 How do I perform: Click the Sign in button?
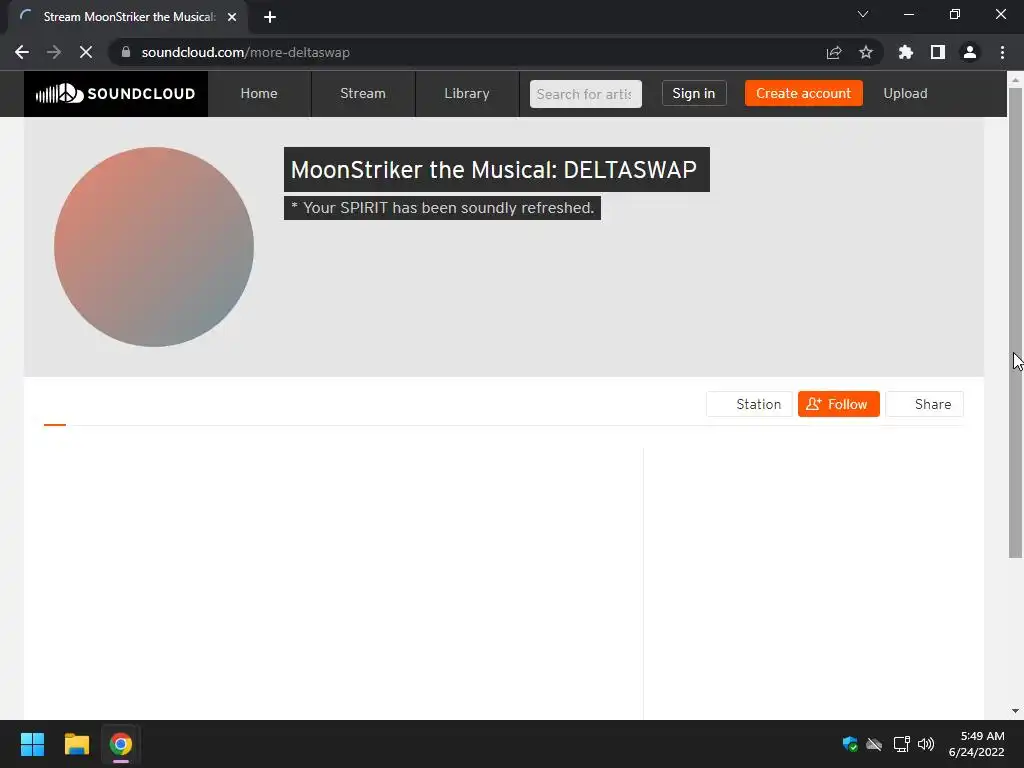pyautogui.click(x=694, y=93)
